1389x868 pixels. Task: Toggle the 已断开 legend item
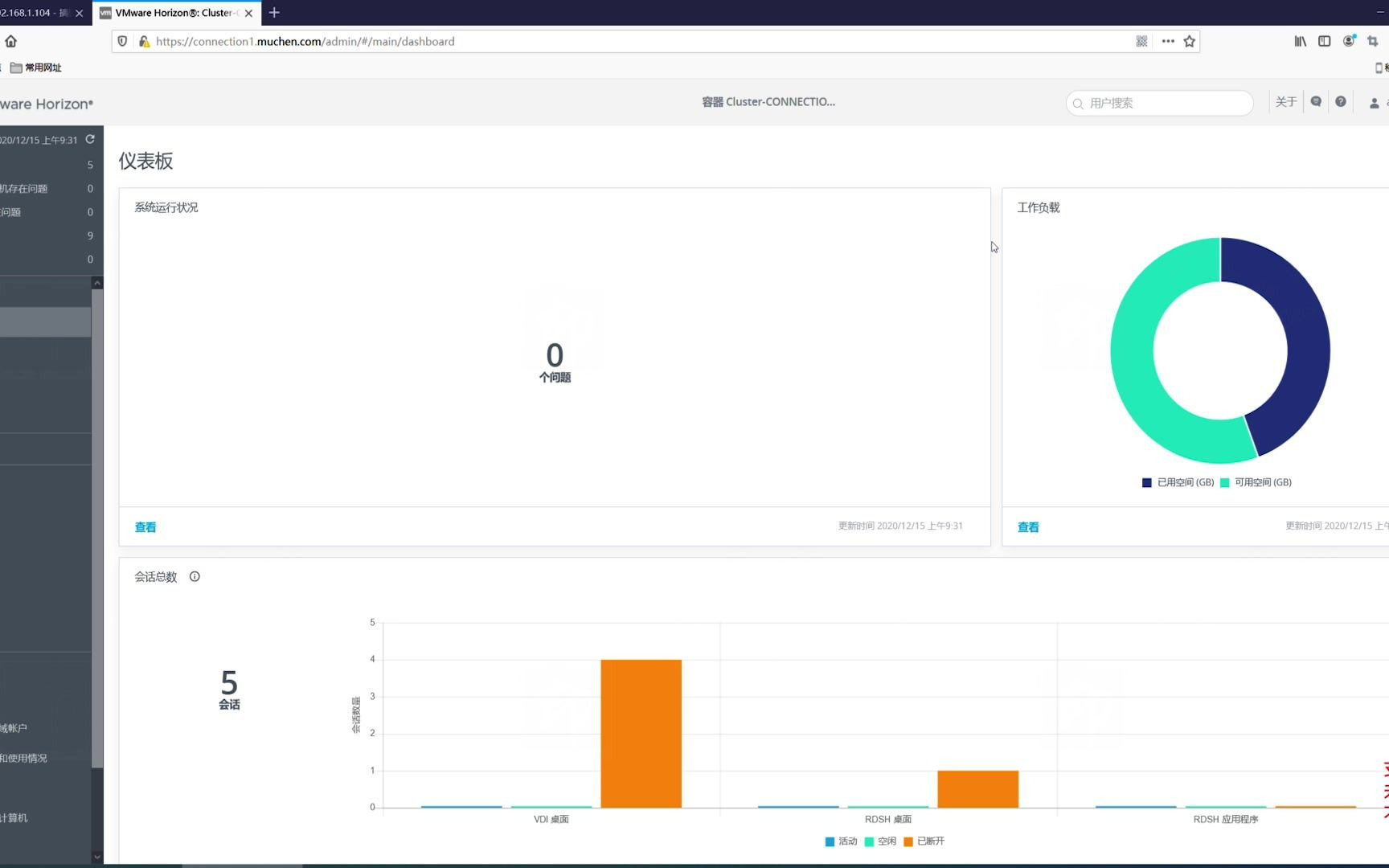[924, 841]
